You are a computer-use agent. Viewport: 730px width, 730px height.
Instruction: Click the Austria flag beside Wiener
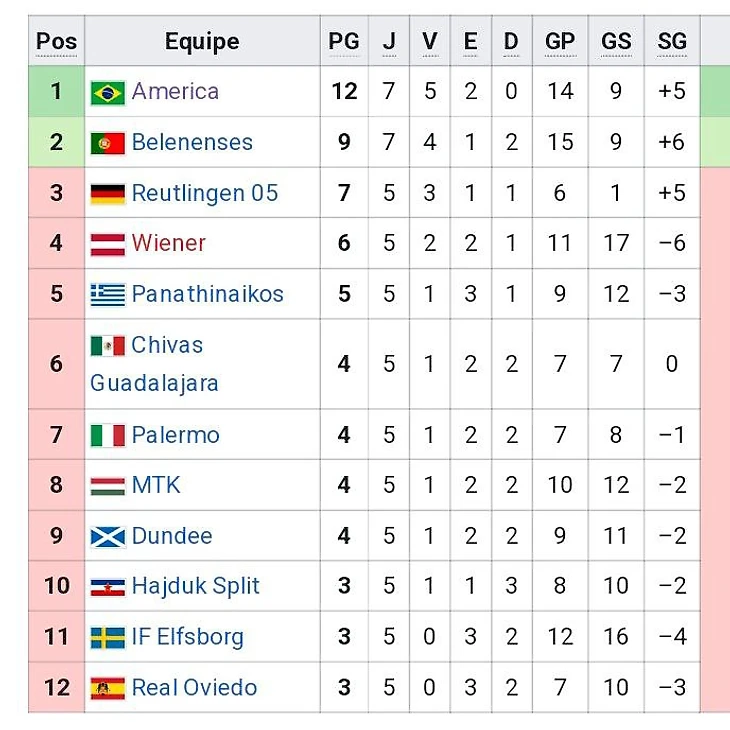[107, 243]
